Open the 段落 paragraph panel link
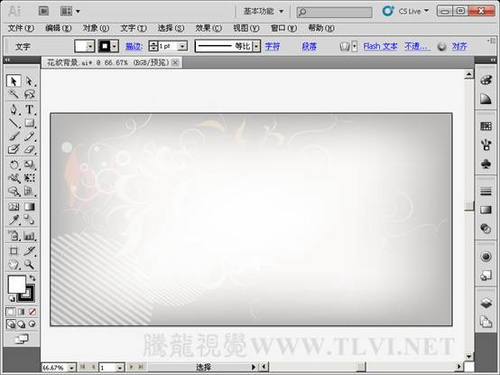This screenshot has height=375, width=500. point(309,46)
